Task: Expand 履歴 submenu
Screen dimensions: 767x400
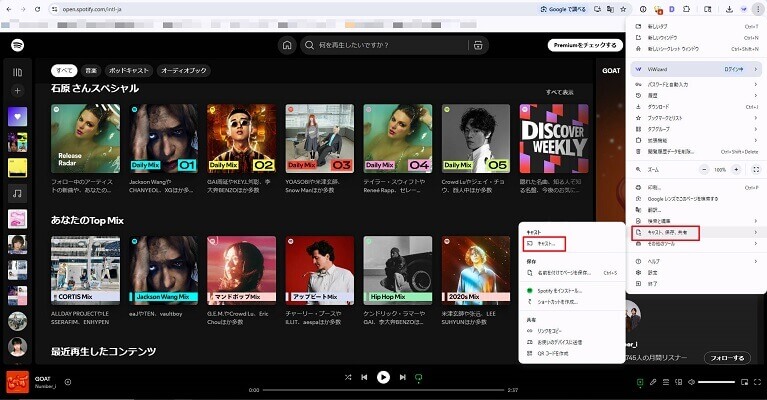Action: (x=697, y=96)
